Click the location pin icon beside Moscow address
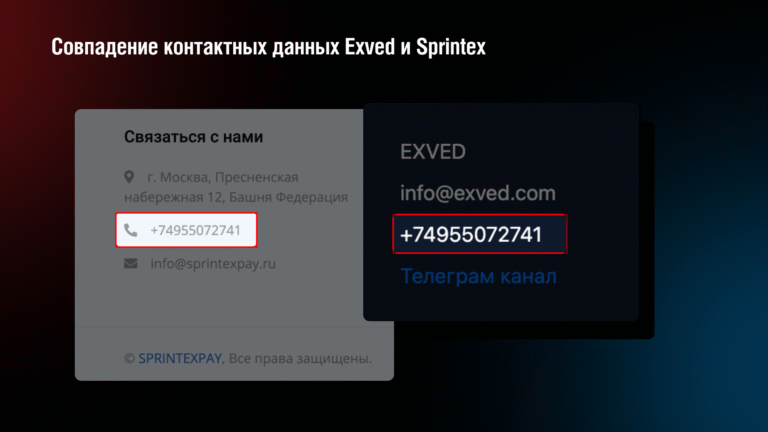The image size is (768, 432). pos(129,177)
